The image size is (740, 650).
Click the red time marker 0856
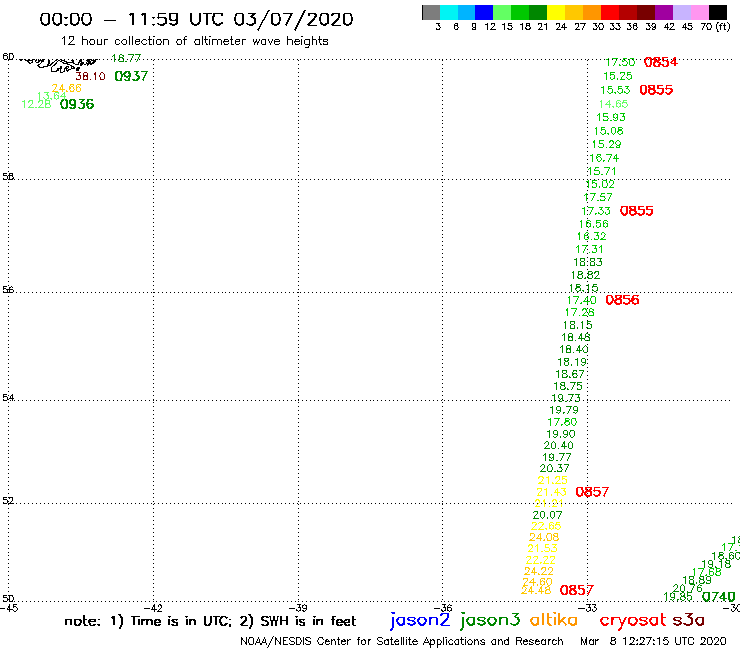[622, 300]
